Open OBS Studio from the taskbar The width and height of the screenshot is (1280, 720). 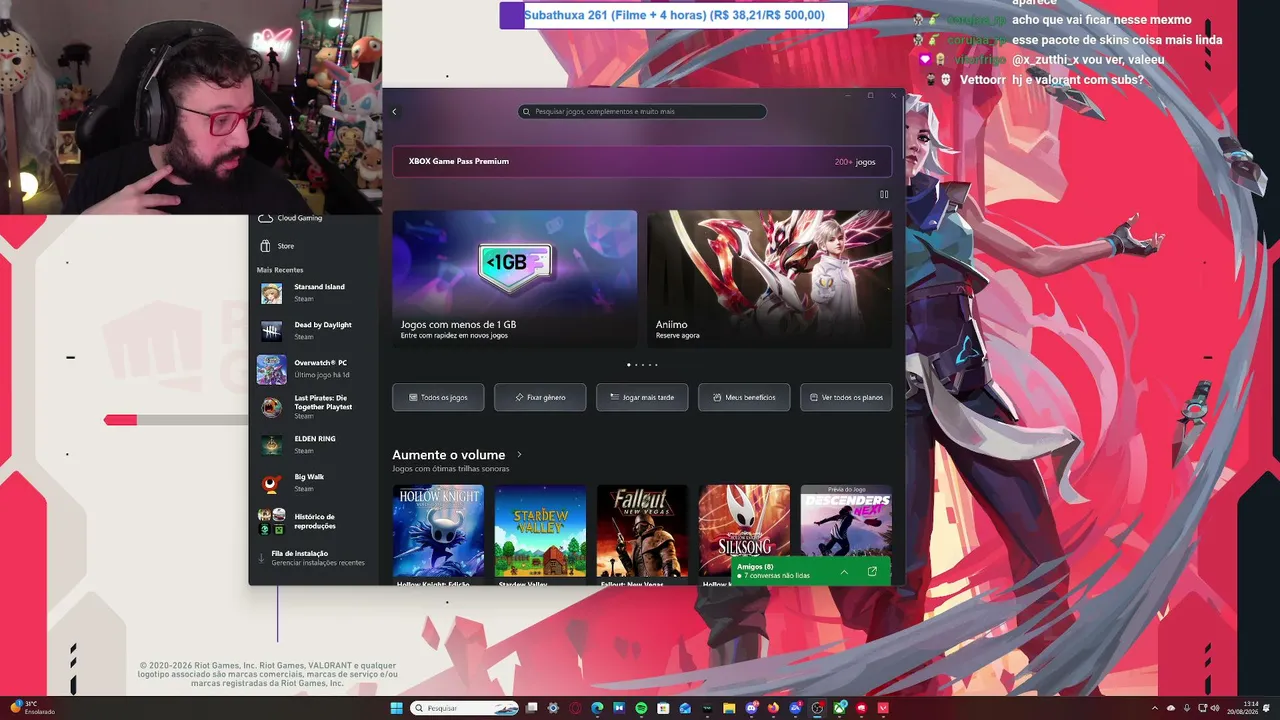tap(817, 708)
